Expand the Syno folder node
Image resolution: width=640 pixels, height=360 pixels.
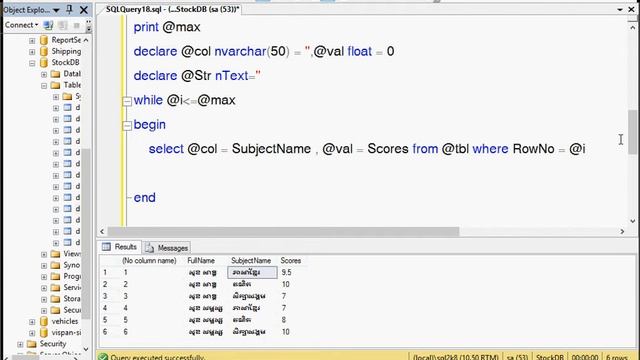pyautogui.click(x=44, y=265)
